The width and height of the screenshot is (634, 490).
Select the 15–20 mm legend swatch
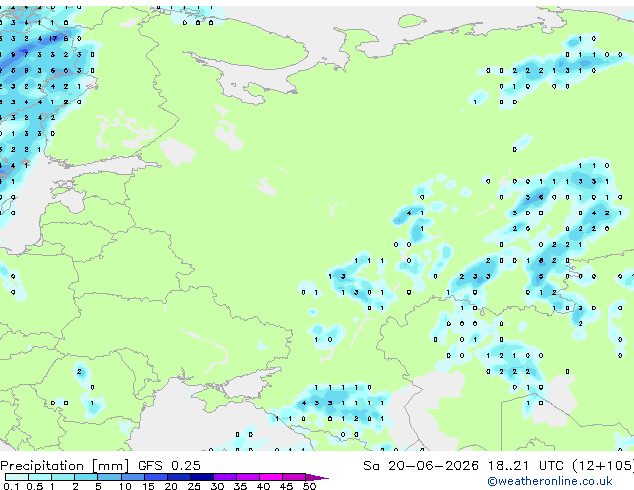tap(155, 477)
